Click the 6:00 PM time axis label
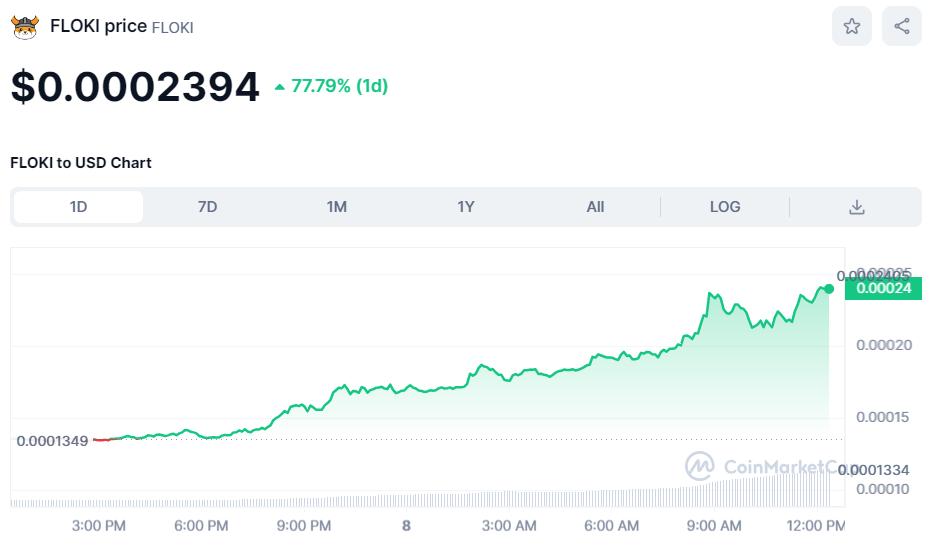Screen dimensions: 928x543 tap(201, 526)
